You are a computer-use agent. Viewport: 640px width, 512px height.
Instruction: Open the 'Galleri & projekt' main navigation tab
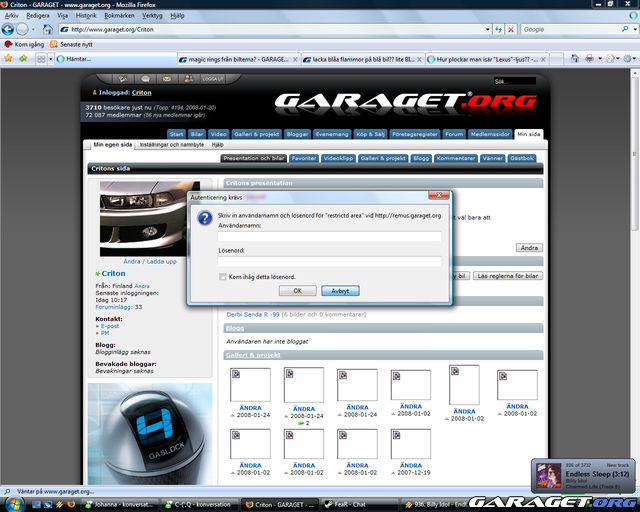(x=257, y=134)
